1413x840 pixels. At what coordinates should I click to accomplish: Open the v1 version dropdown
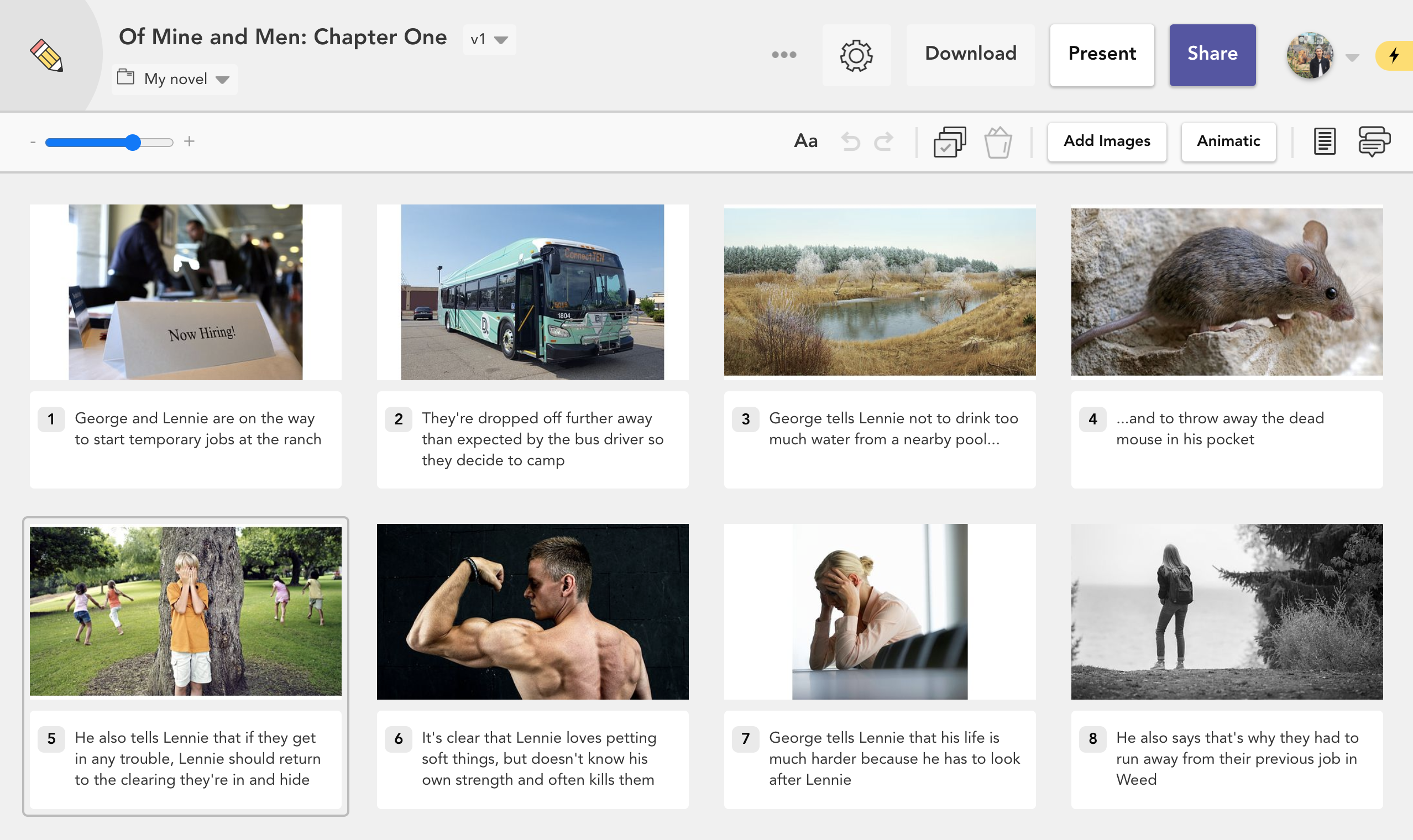pos(489,39)
